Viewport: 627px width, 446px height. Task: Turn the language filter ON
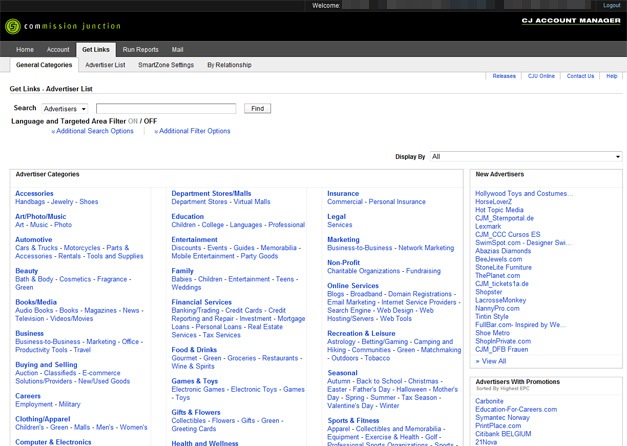(133, 121)
